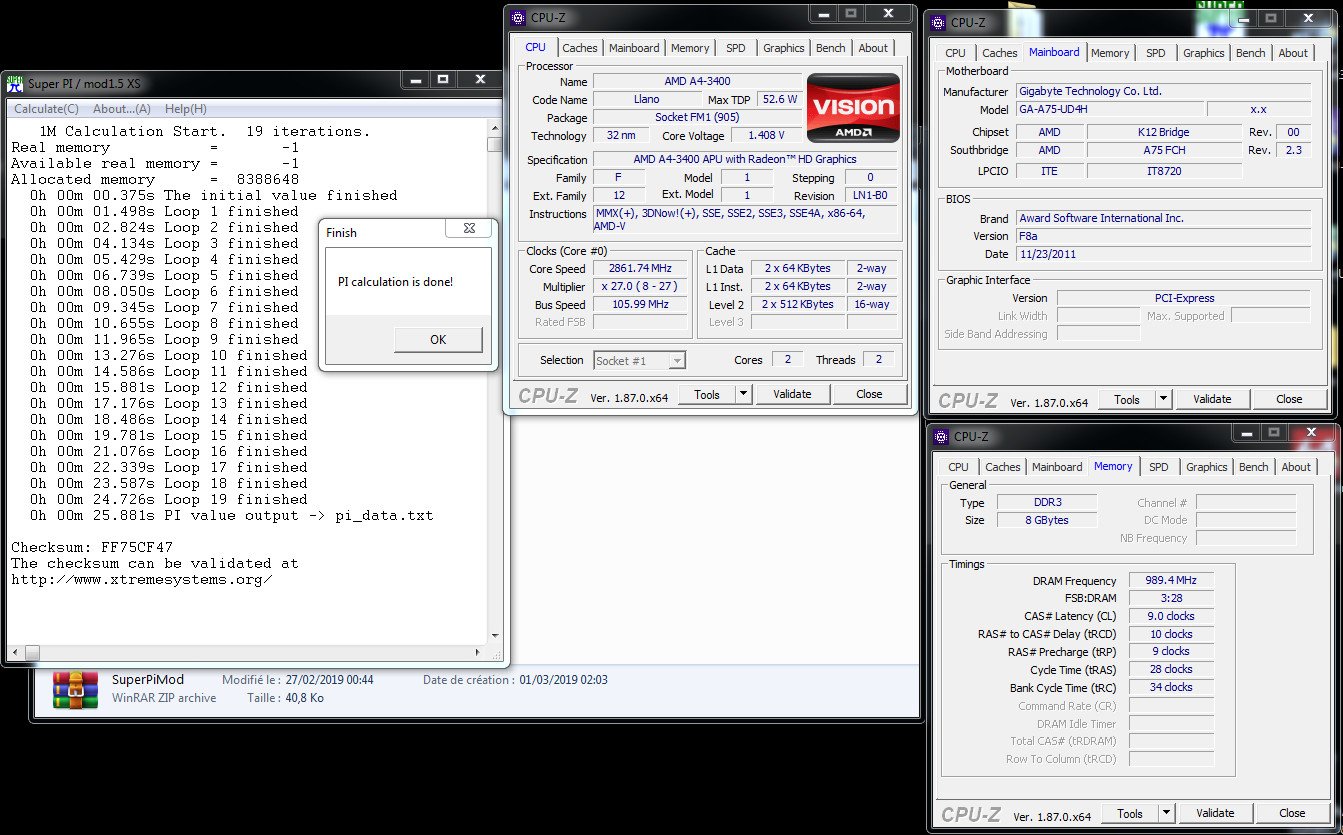Switch to Mainboard tab in CPU window

point(634,48)
